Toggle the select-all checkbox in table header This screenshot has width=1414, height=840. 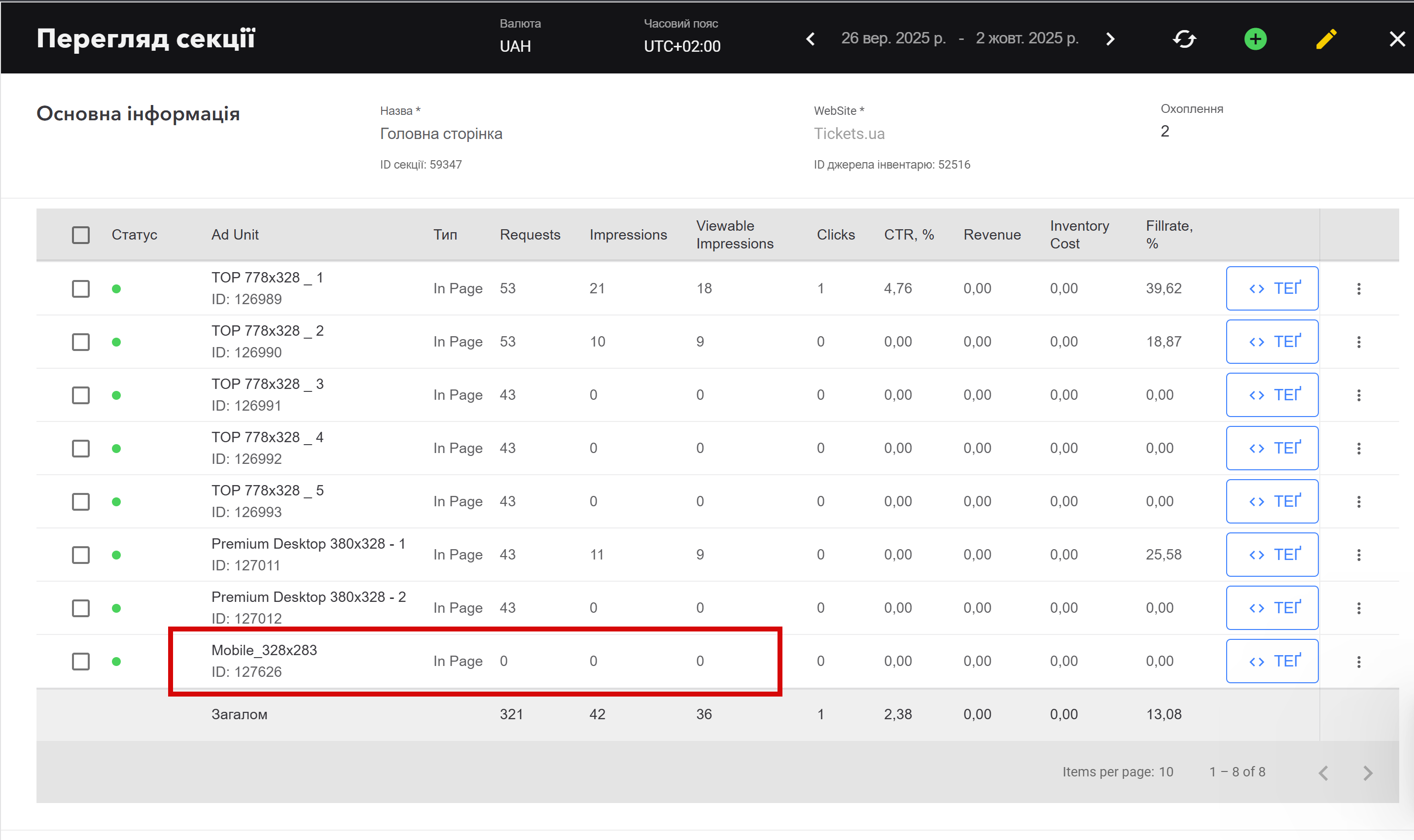coord(81,235)
